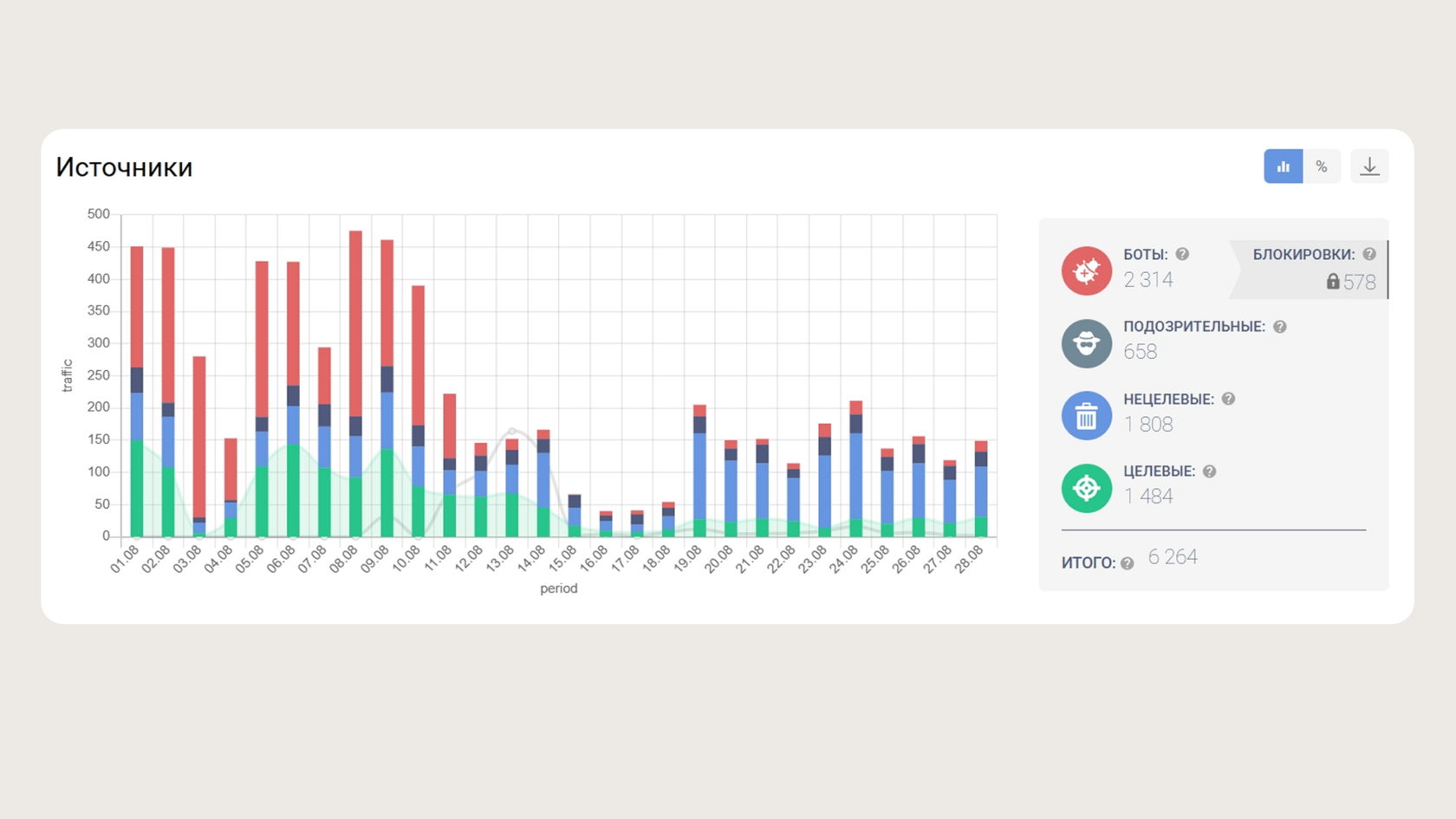
Task: Click the lock icon by 578
Action: 1333,282
